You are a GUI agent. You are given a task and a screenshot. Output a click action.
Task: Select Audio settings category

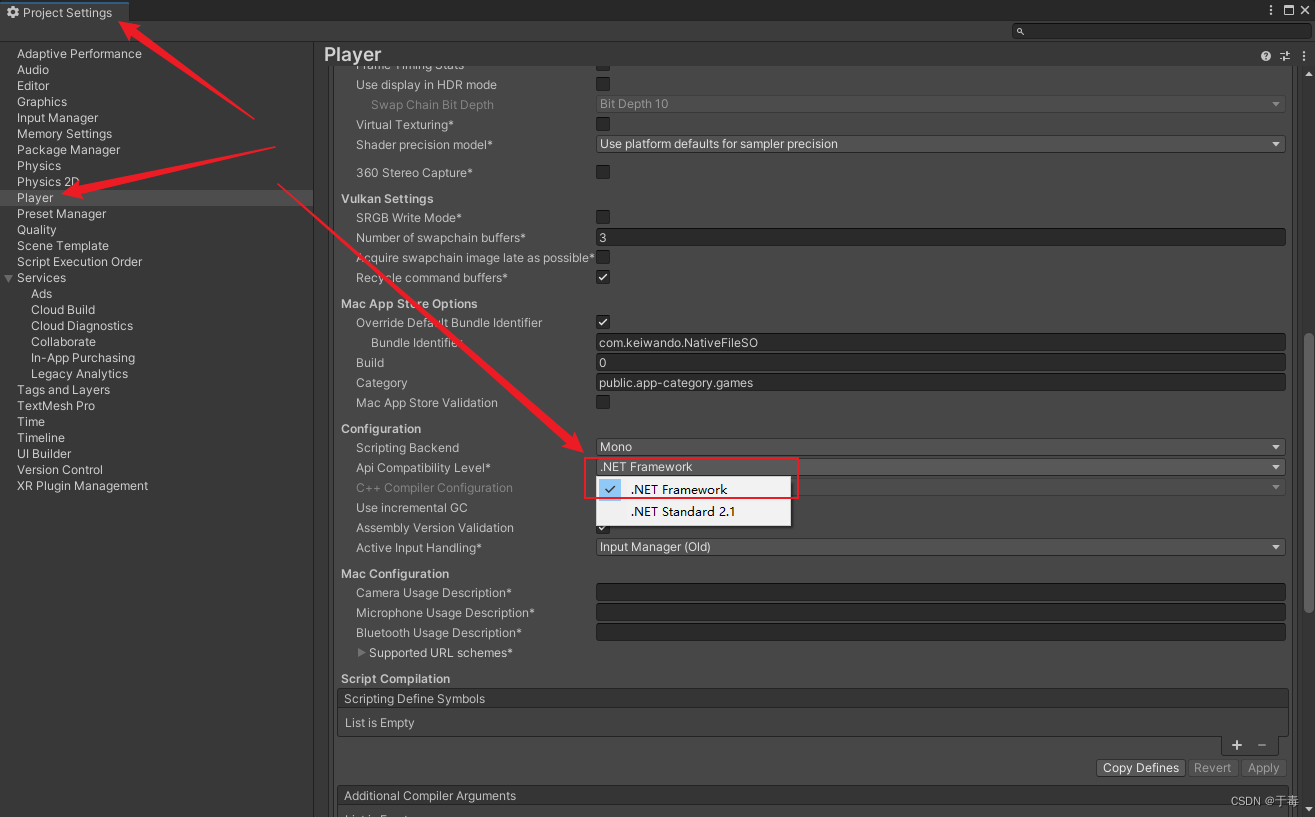tap(33, 70)
